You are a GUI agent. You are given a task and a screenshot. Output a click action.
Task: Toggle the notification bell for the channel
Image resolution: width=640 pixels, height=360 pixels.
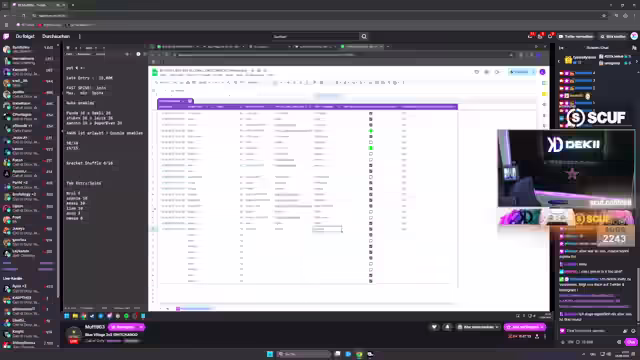pyautogui.click(x=447, y=327)
